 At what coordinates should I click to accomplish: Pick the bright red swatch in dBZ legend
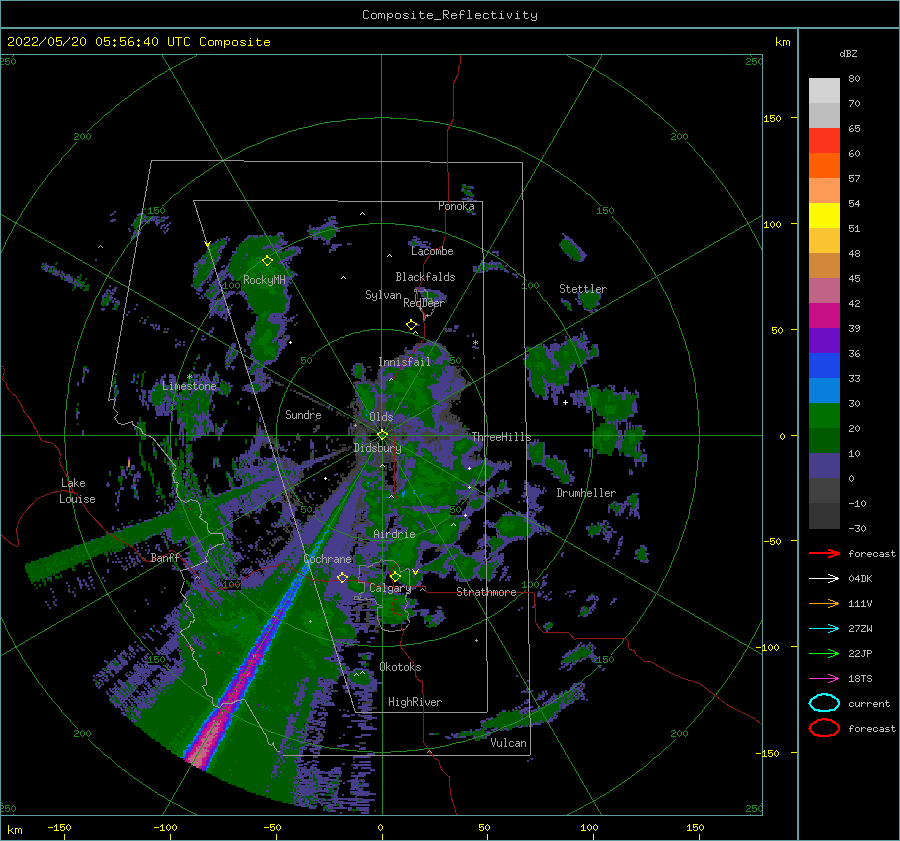tap(824, 141)
